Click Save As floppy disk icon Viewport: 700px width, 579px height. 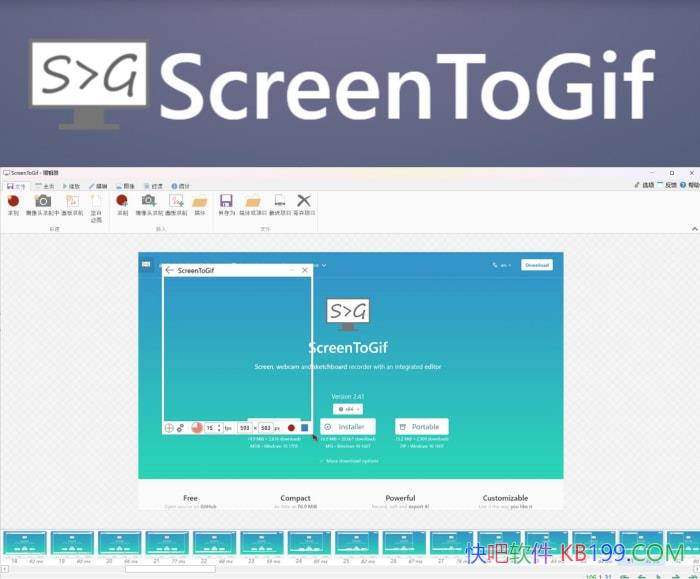[226, 202]
